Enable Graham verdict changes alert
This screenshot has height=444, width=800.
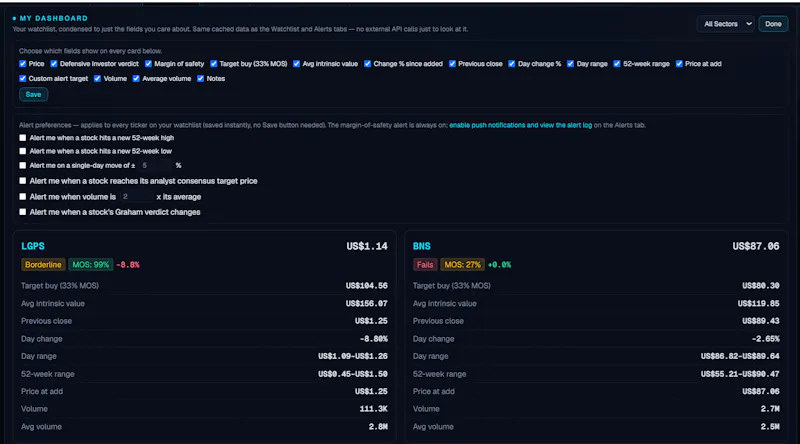(22, 212)
